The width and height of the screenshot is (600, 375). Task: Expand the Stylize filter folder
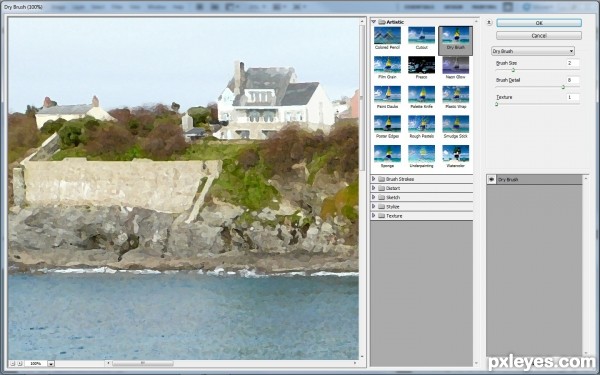pyautogui.click(x=373, y=206)
